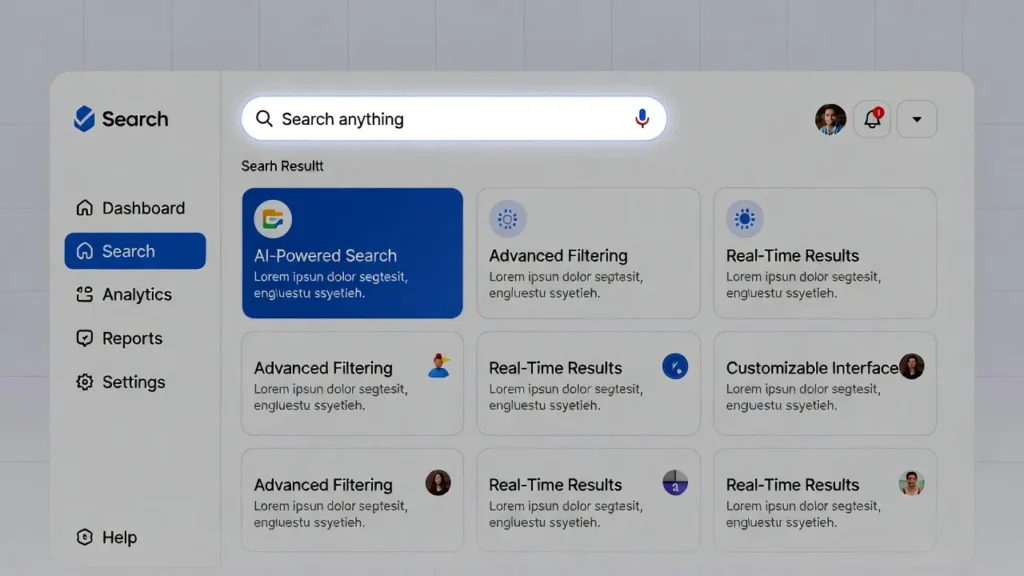
Task: Click the gear icon on top Advanced Filtering card
Action: (507, 218)
